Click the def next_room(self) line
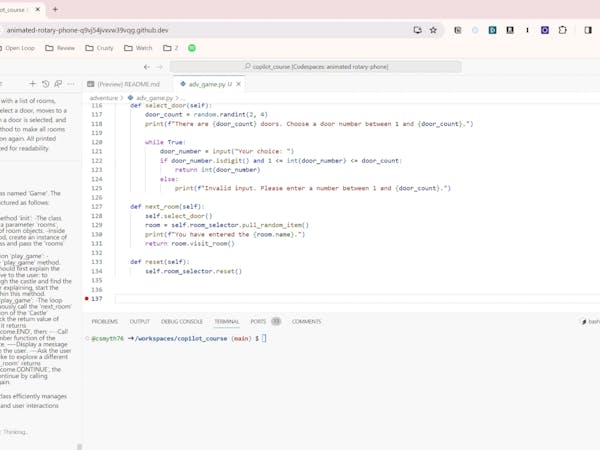The width and height of the screenshot is (600, 450). (167, 207)
